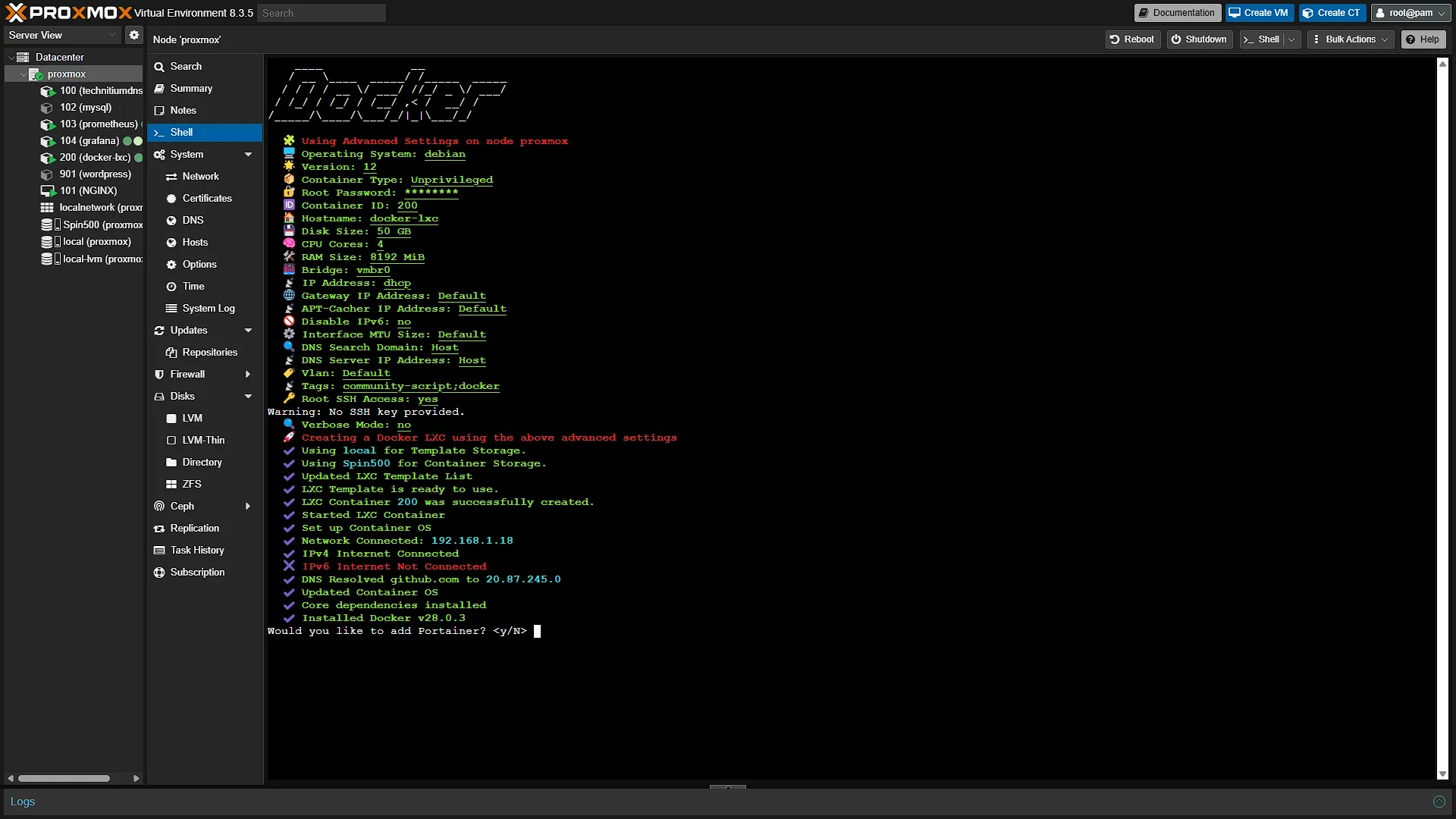1456x819 pixels.
Task: Open the Server View dropdown
Action: (62, 35)
